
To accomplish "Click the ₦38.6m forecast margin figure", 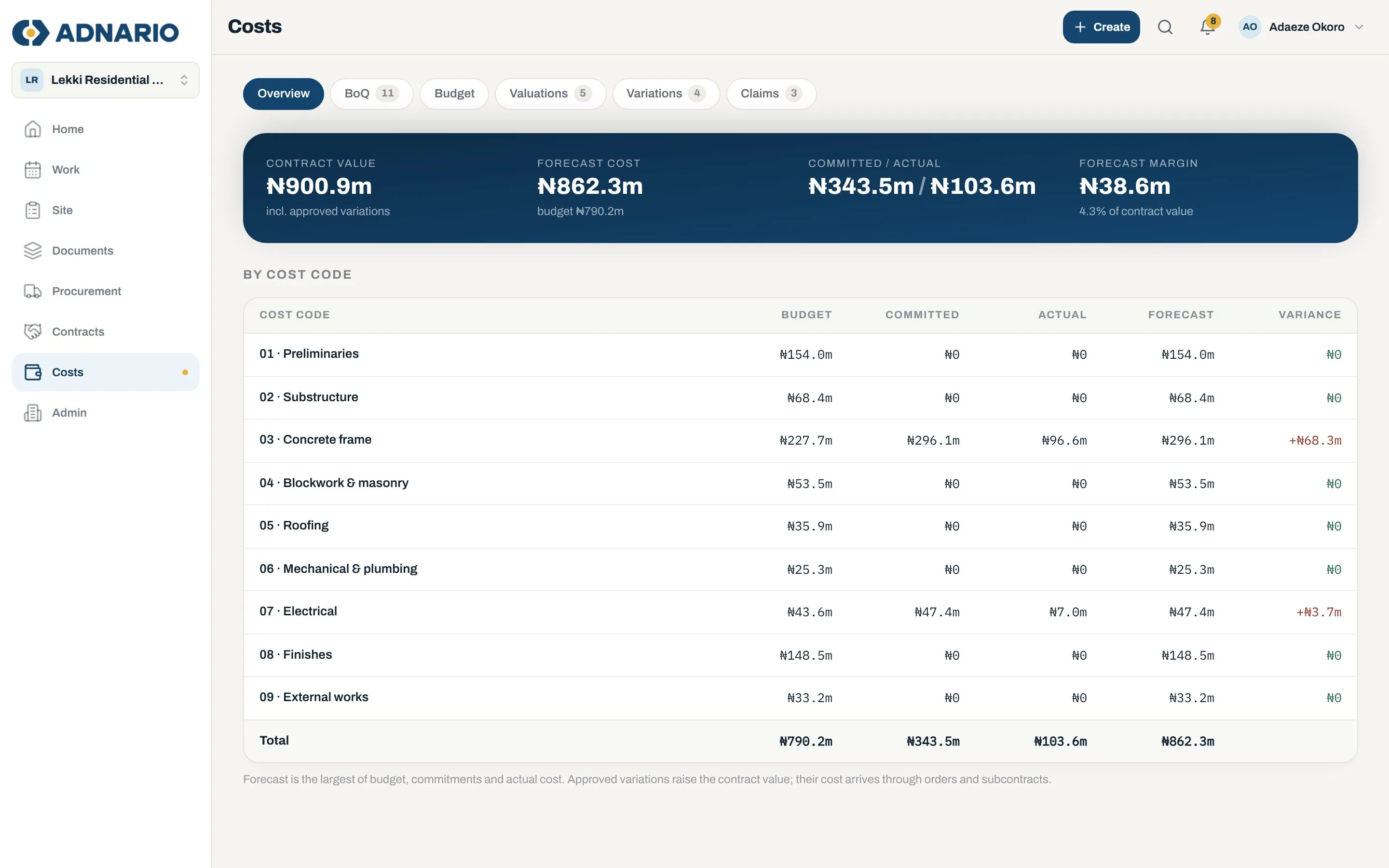I will tap(1124, 186).
